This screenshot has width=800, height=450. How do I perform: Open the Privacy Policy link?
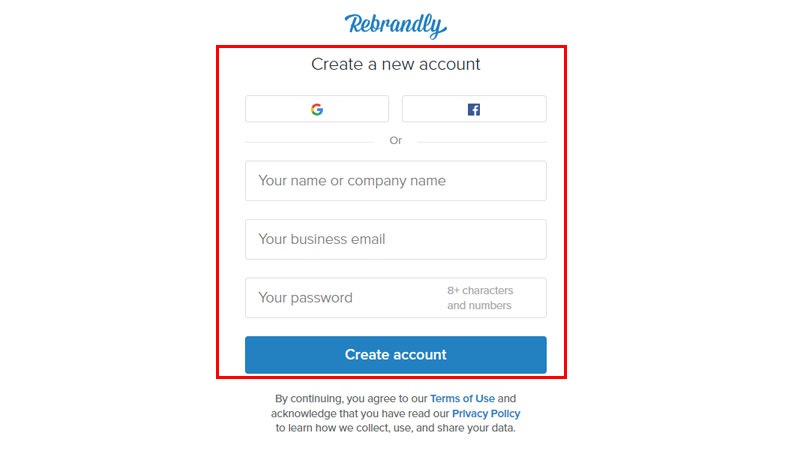[x=486, y=413]
